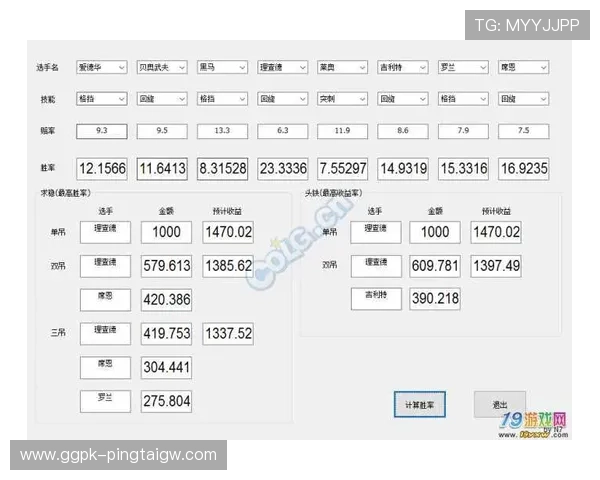Image resolution: width=600 pixels, height=480 pixels.
Task: Click the 单吊 player box in 求稳 panel
Action: tap(105, 232)
